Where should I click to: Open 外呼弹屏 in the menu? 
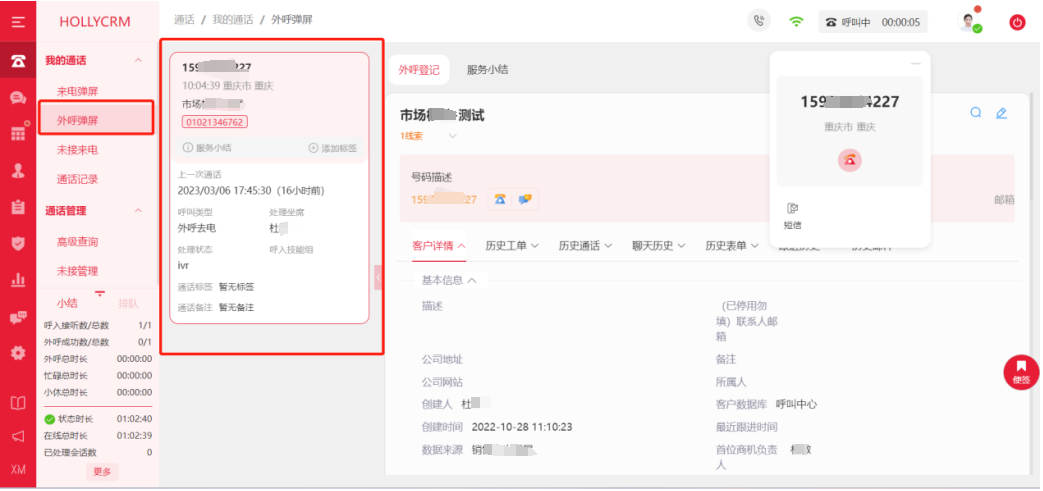(x=77, y=121)
